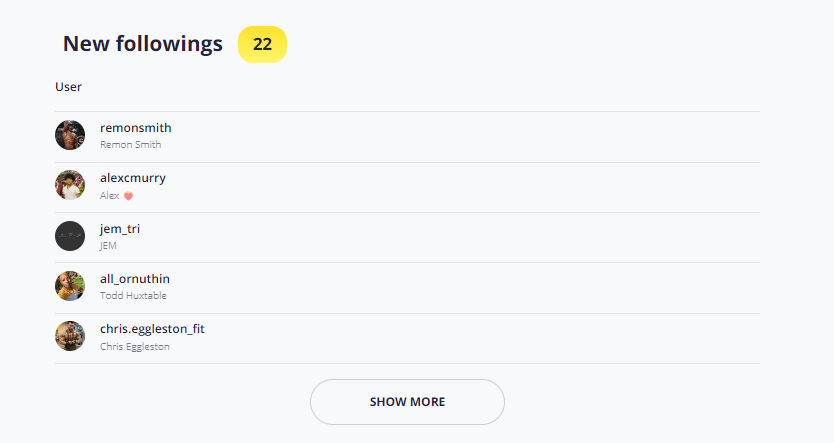Image resolution: width=834 pixels, height=443 pixels.
Task: Click the User column header
Action: point(68,87)
